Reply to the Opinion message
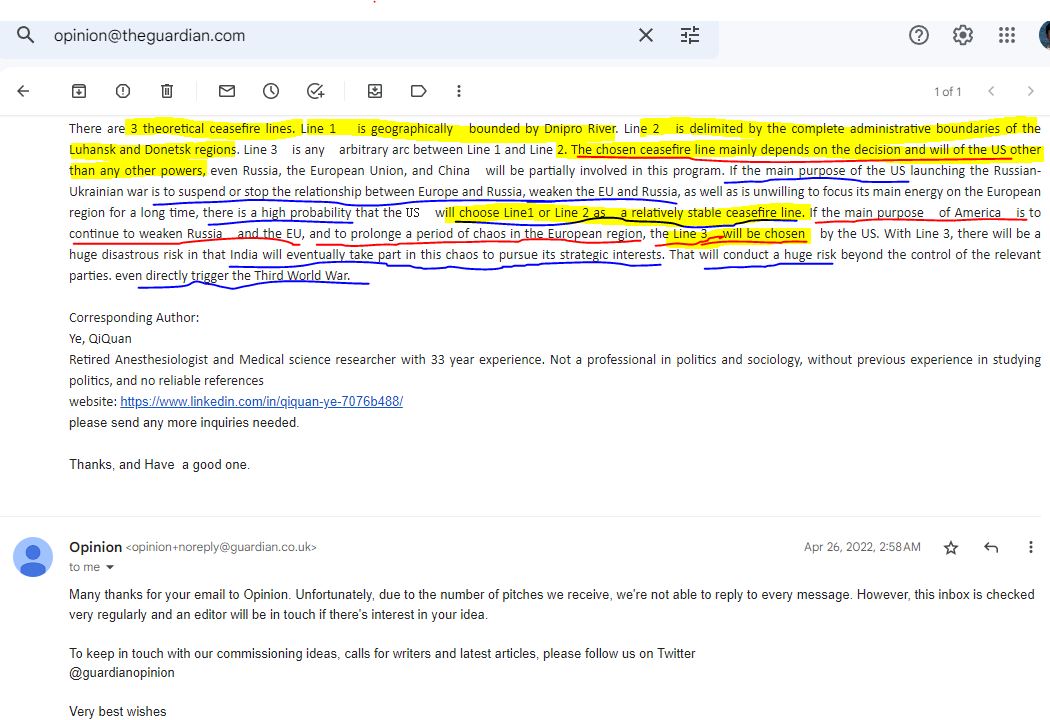Image resolution: width=1050 pixels, height=720 pixels. click(x=991, y=548)
